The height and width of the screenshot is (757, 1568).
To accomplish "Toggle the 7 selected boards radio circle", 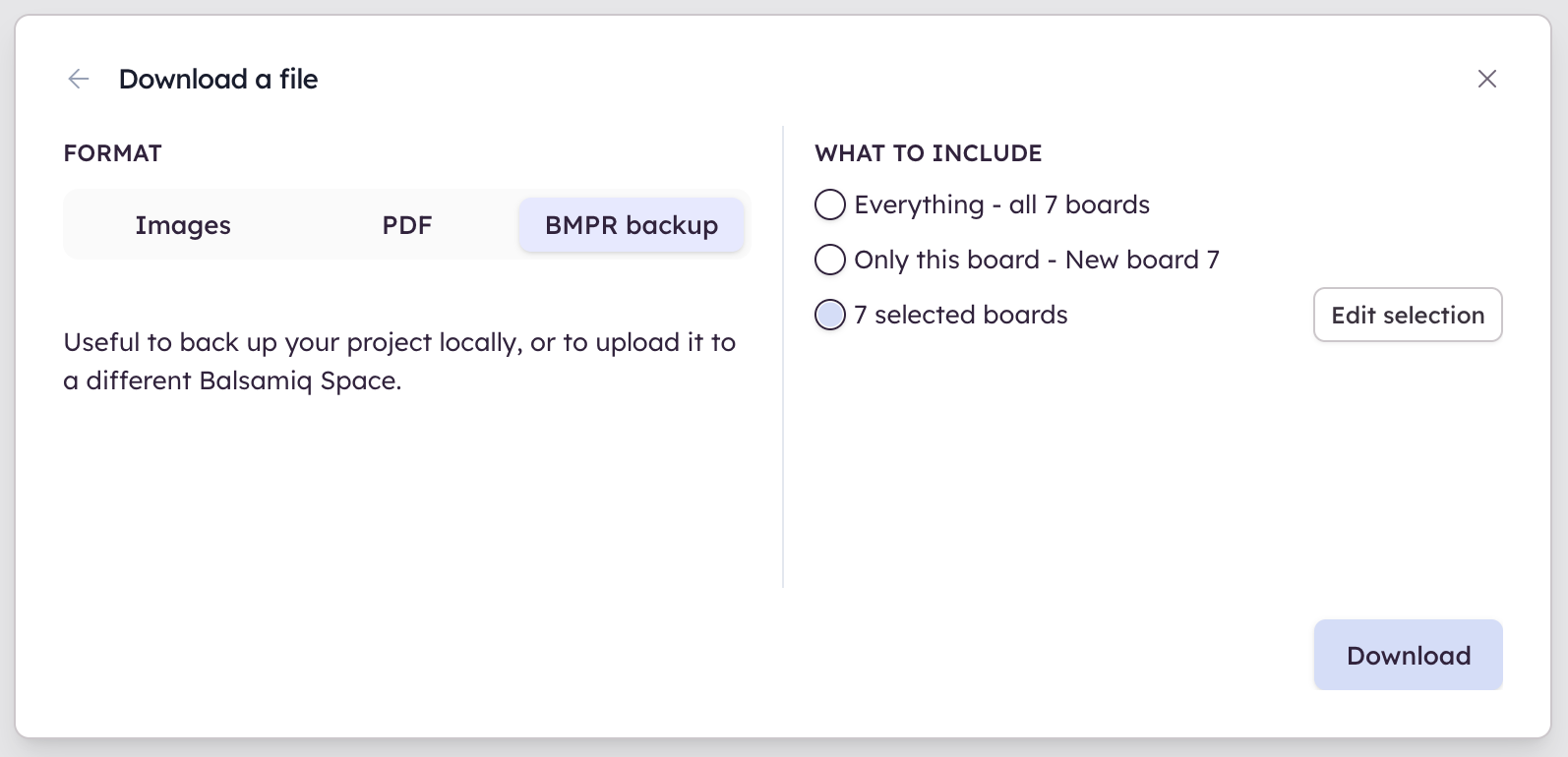I will [x=830, y=315].
